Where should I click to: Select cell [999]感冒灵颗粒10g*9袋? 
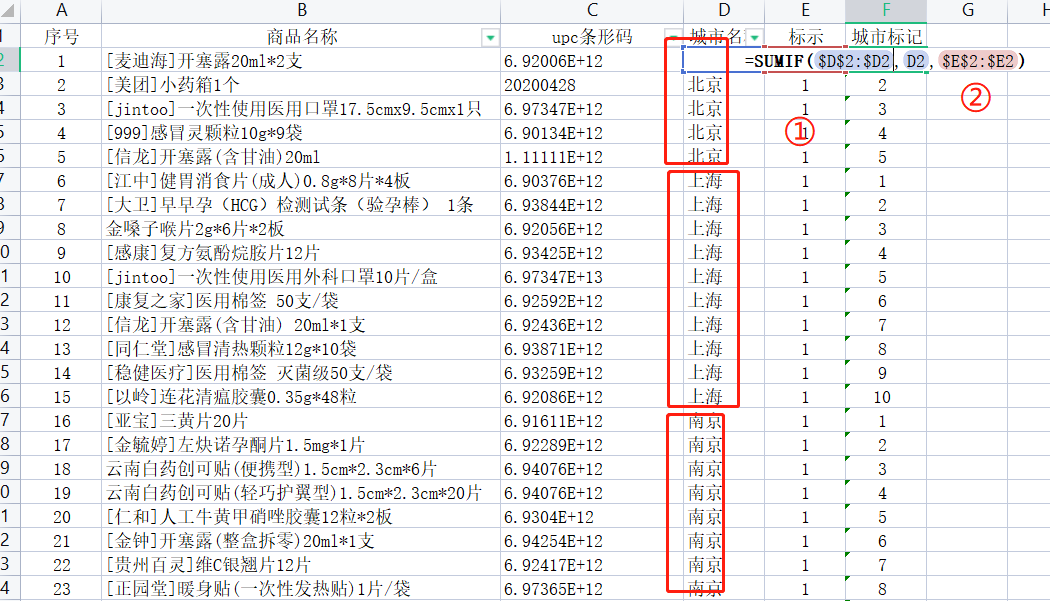301,133
